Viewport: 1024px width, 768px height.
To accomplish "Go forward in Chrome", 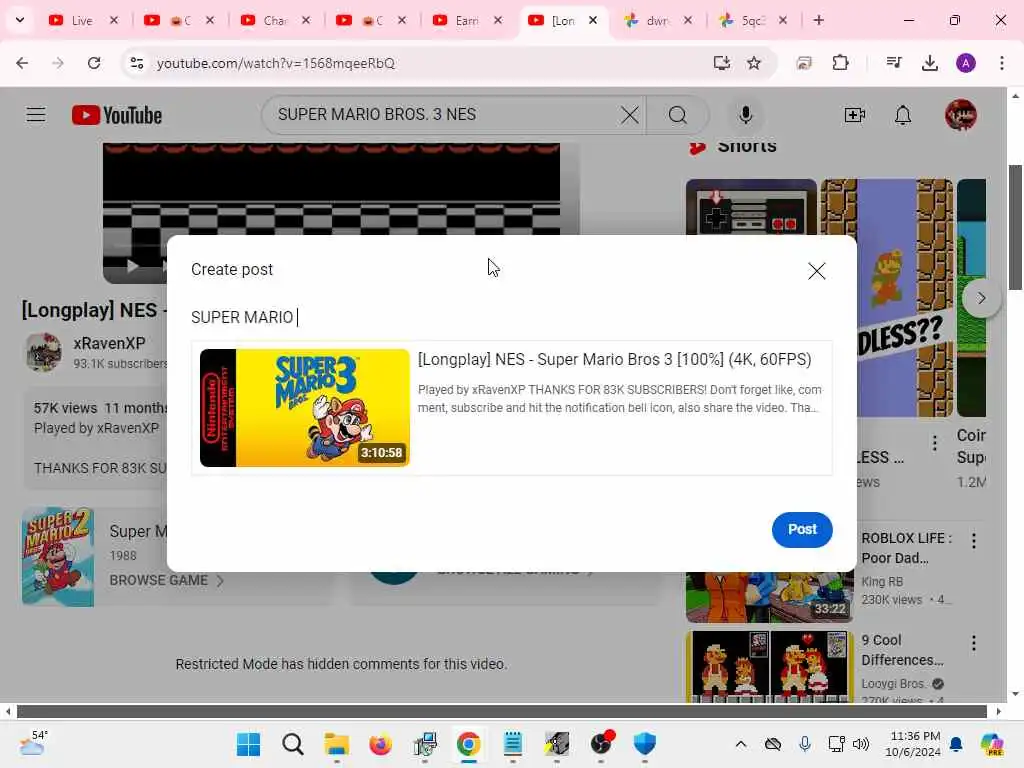I will (58, 63).
